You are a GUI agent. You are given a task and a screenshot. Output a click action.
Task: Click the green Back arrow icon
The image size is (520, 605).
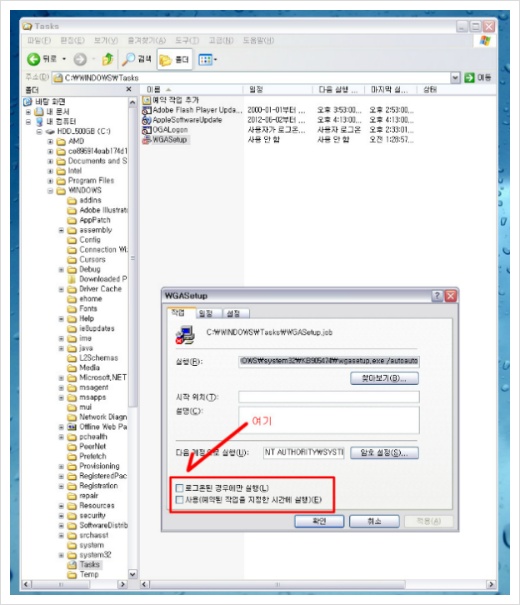[x=33, y=59]
